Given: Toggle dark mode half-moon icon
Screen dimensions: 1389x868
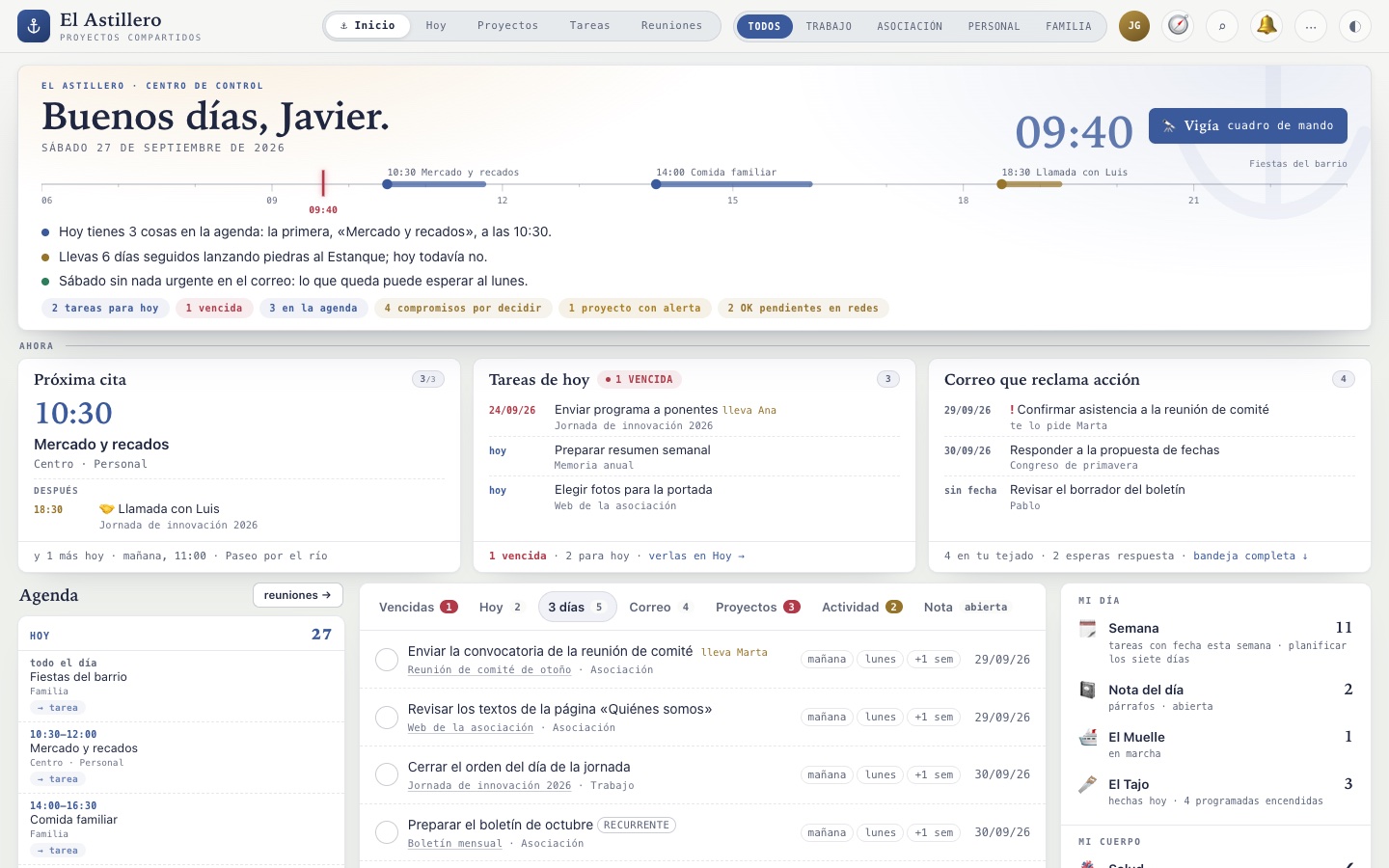Looking at the screenshot, I should click(x=1355, y=26).
